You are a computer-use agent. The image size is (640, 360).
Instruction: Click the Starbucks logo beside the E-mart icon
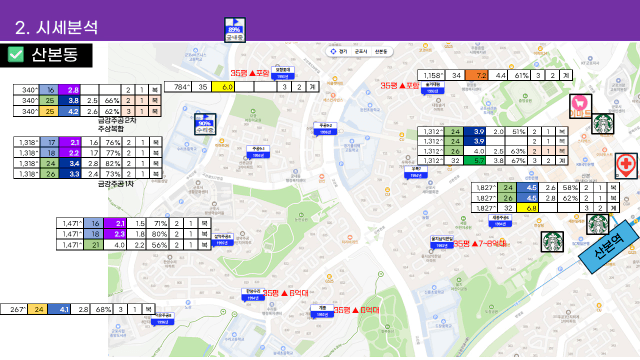(x=602, y=123)
